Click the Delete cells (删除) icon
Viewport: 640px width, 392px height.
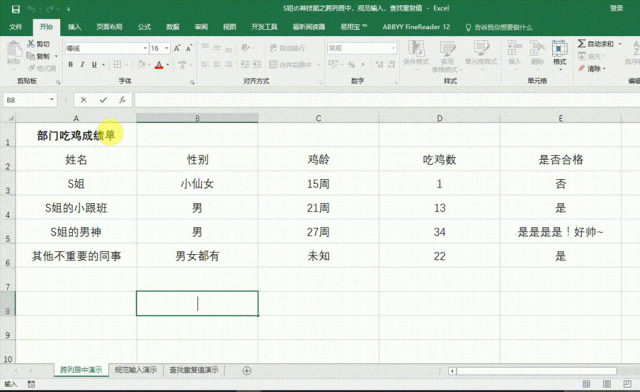pos(537,48)
